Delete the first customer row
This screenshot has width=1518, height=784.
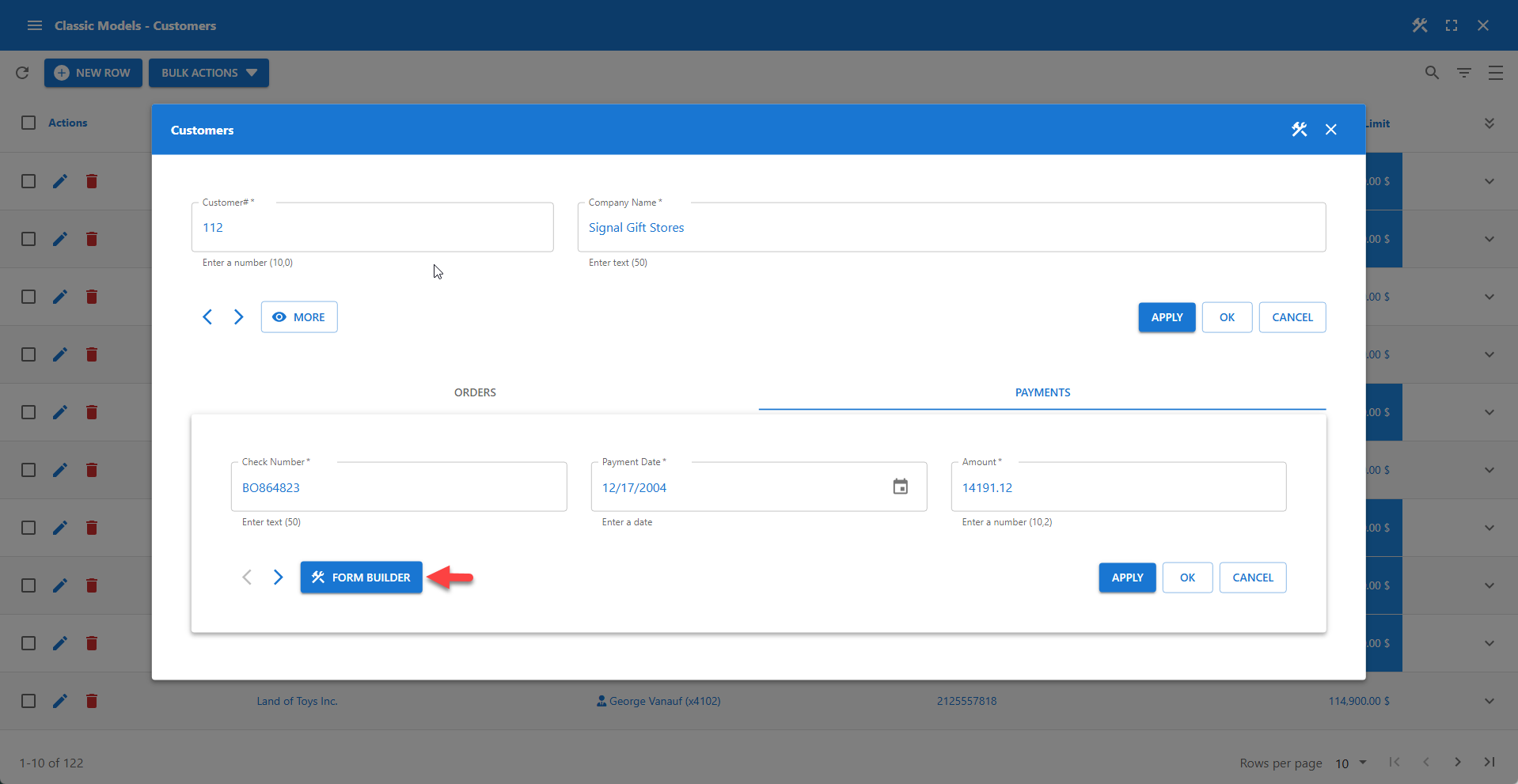[91, 181]
